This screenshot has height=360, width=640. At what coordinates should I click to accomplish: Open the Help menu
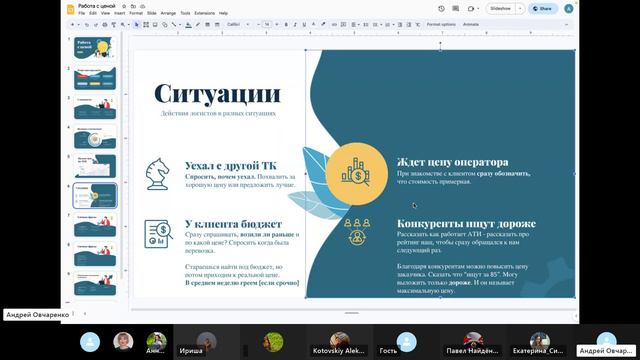click(223, 13)
